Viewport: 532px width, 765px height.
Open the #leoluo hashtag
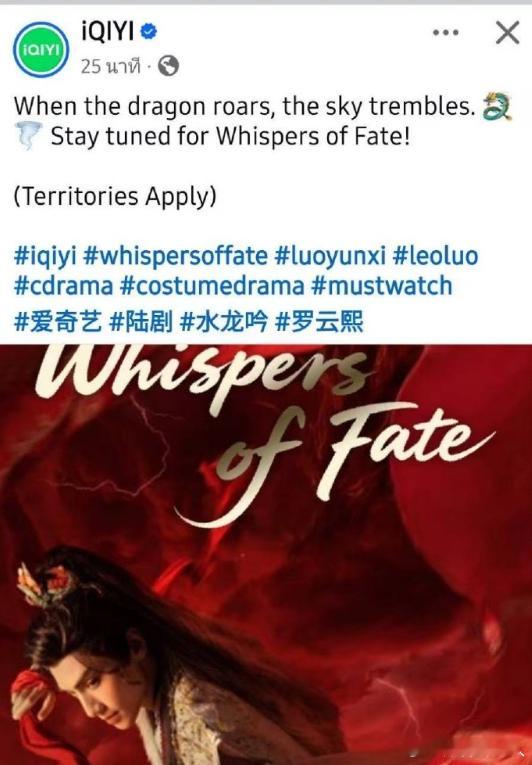pyautogui.click(x=435, y=256)
